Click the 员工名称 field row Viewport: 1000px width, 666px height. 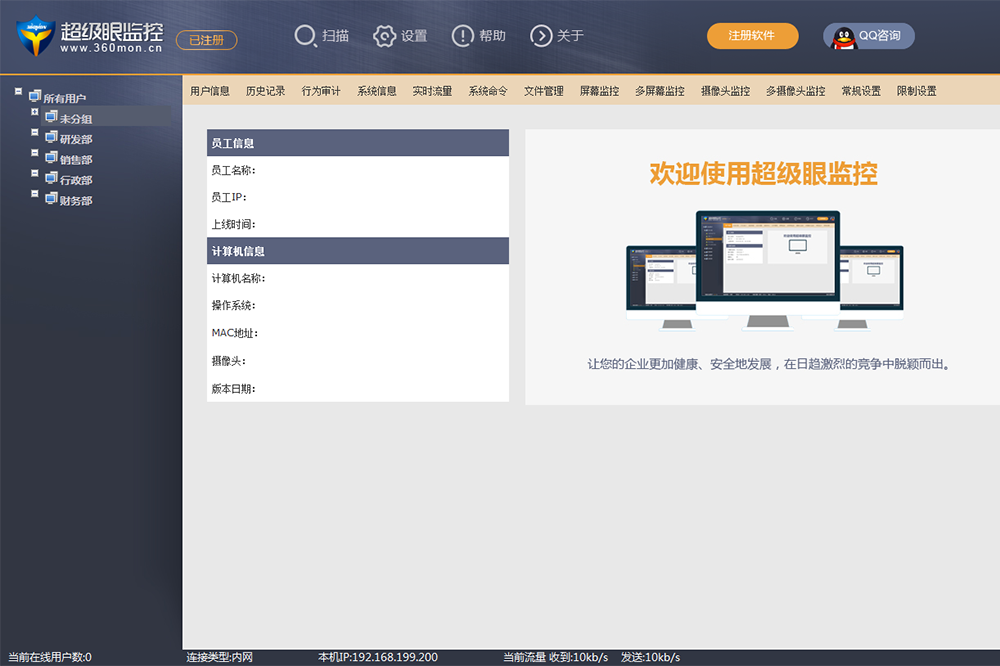[358, 170]
